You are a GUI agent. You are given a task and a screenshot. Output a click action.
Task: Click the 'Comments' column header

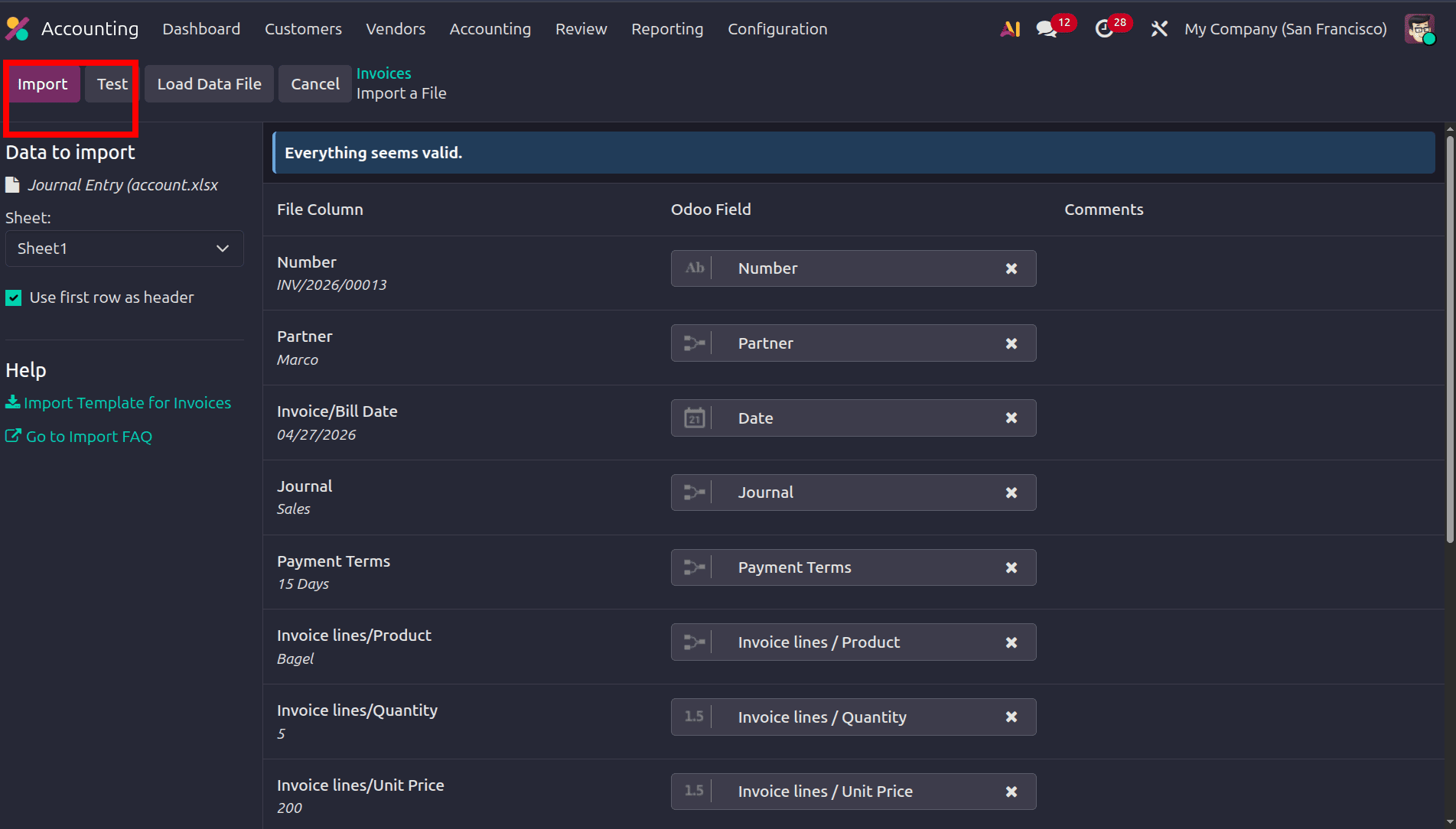(x=1104, y=210)
